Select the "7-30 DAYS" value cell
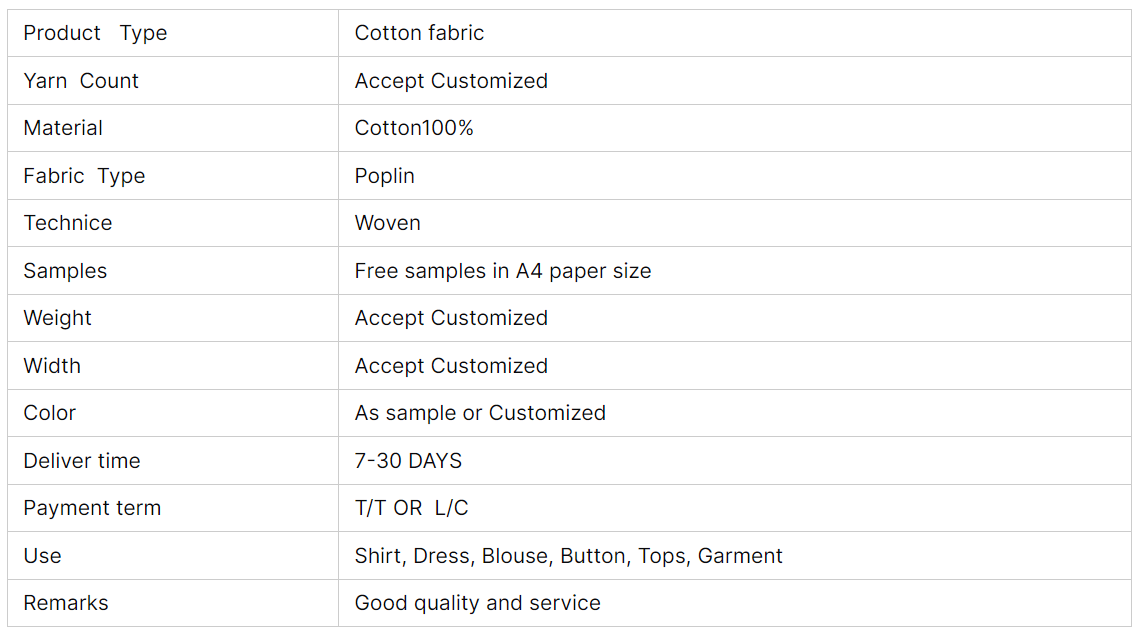Viewport: 1143px width, 637px height. pyautogui.click(x=409, y=461)
